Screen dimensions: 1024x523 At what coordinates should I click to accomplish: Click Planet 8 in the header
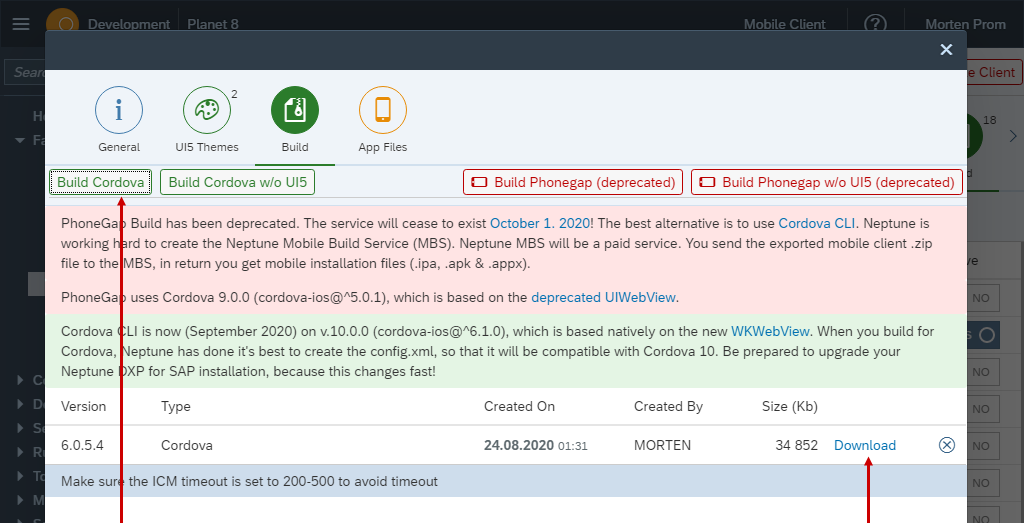coord(213,24)
